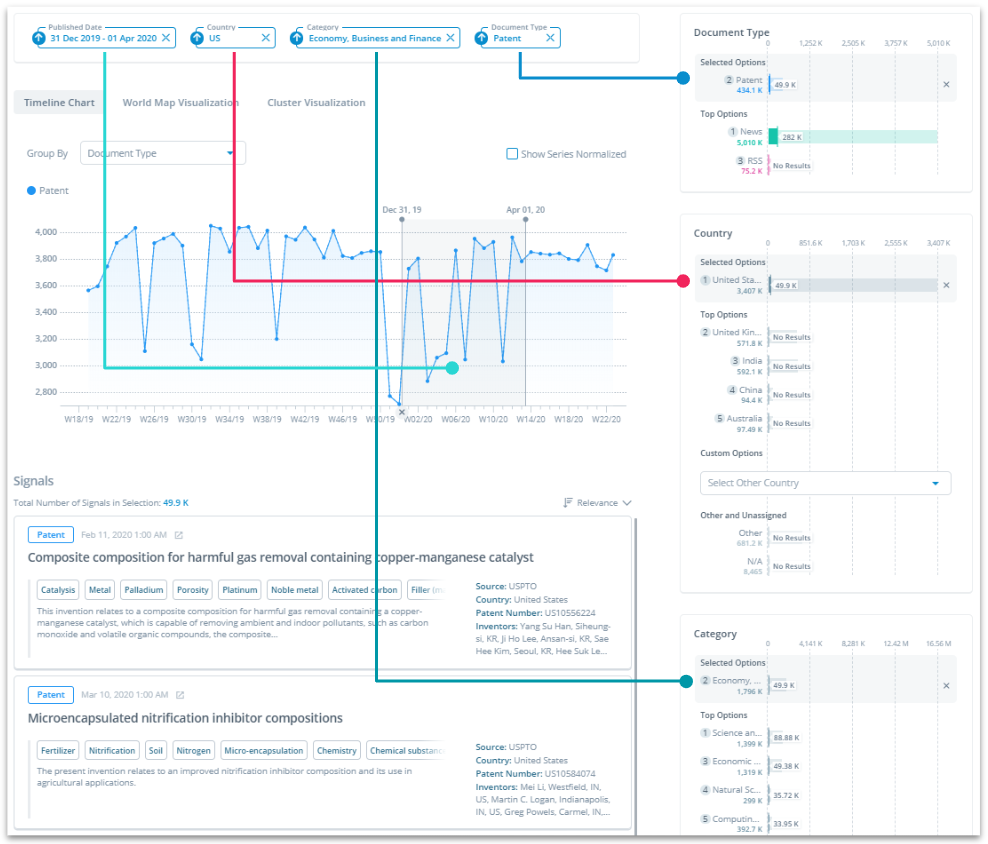Click the Platinum tag
The image size is (988, 844).
coord(239,590)
